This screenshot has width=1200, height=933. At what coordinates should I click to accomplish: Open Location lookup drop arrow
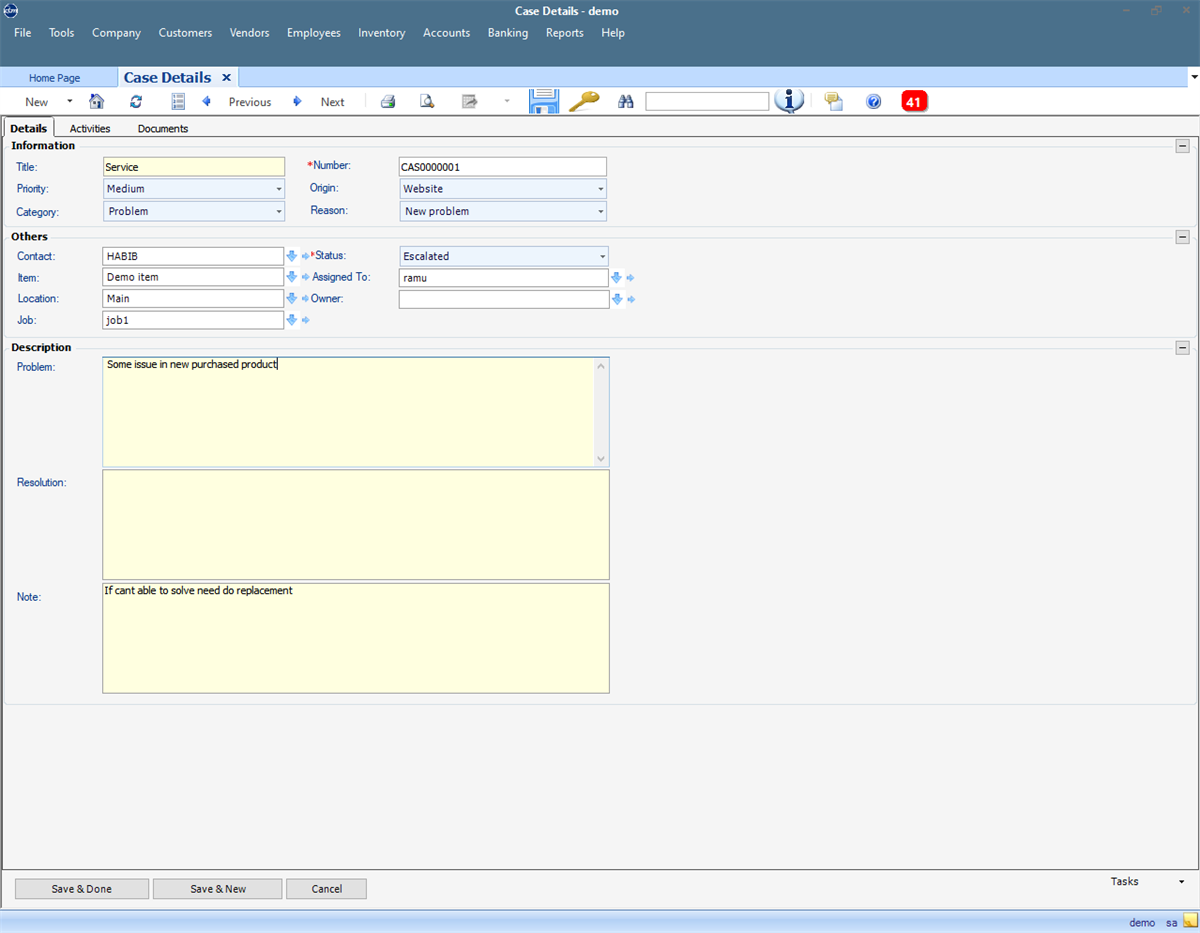(292, 298)
